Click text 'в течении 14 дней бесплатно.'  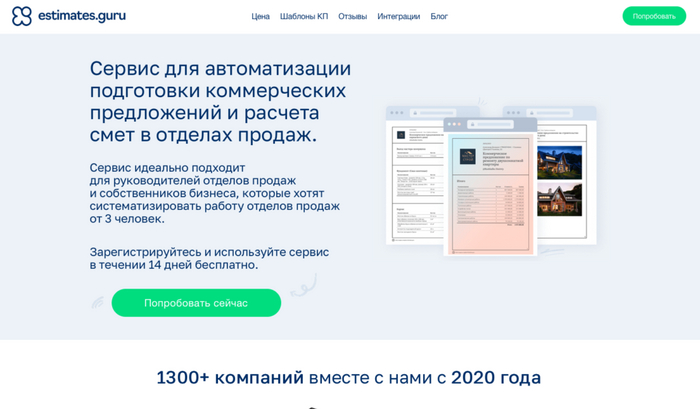(174, 265)
